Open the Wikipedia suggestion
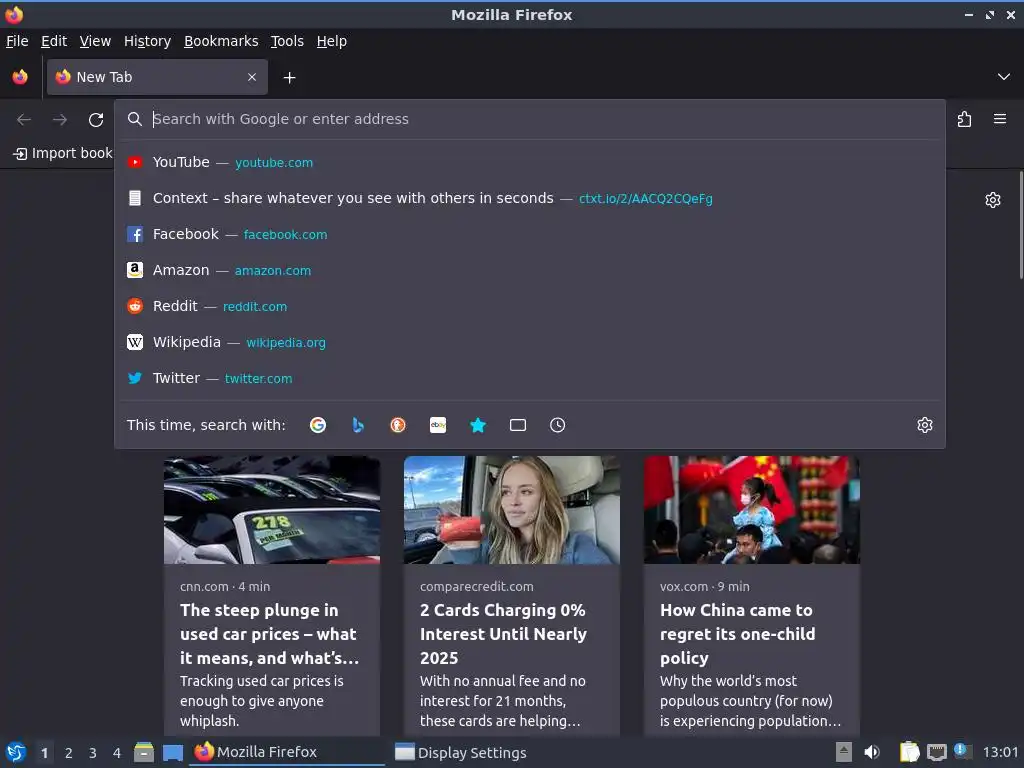Screen dimensions: 1024x768 tap(530, 342)
